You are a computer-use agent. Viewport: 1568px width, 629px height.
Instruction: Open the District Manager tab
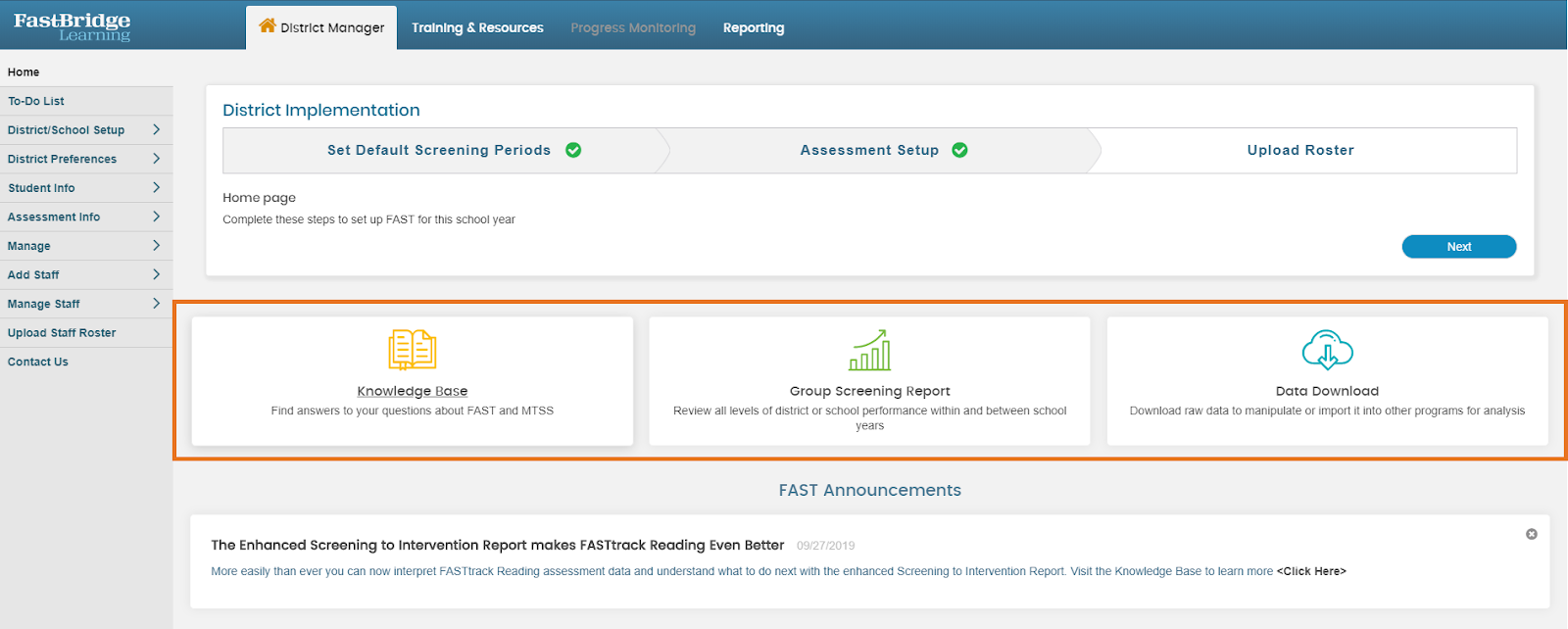click(321, 27)
